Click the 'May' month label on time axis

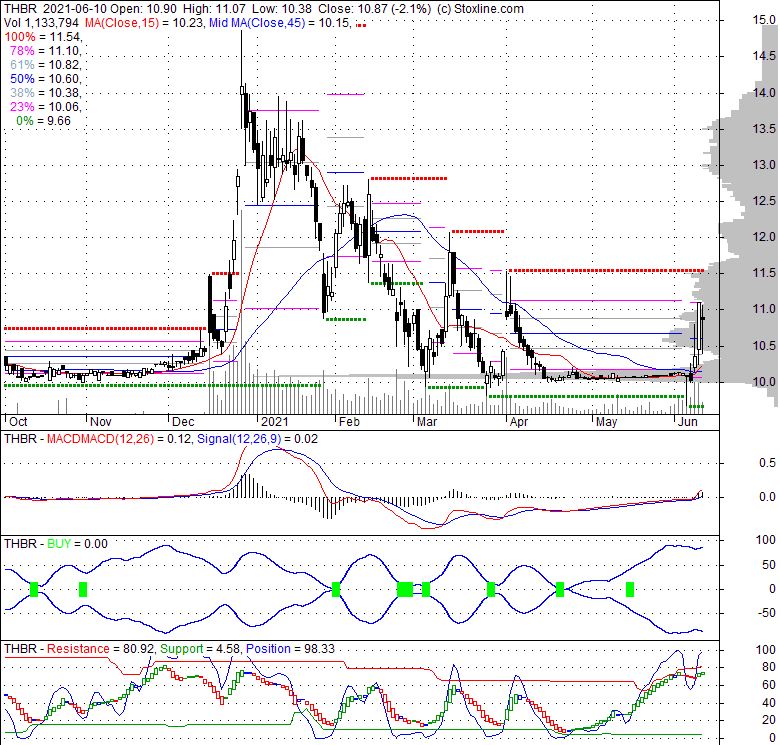[x=606, y=422]
